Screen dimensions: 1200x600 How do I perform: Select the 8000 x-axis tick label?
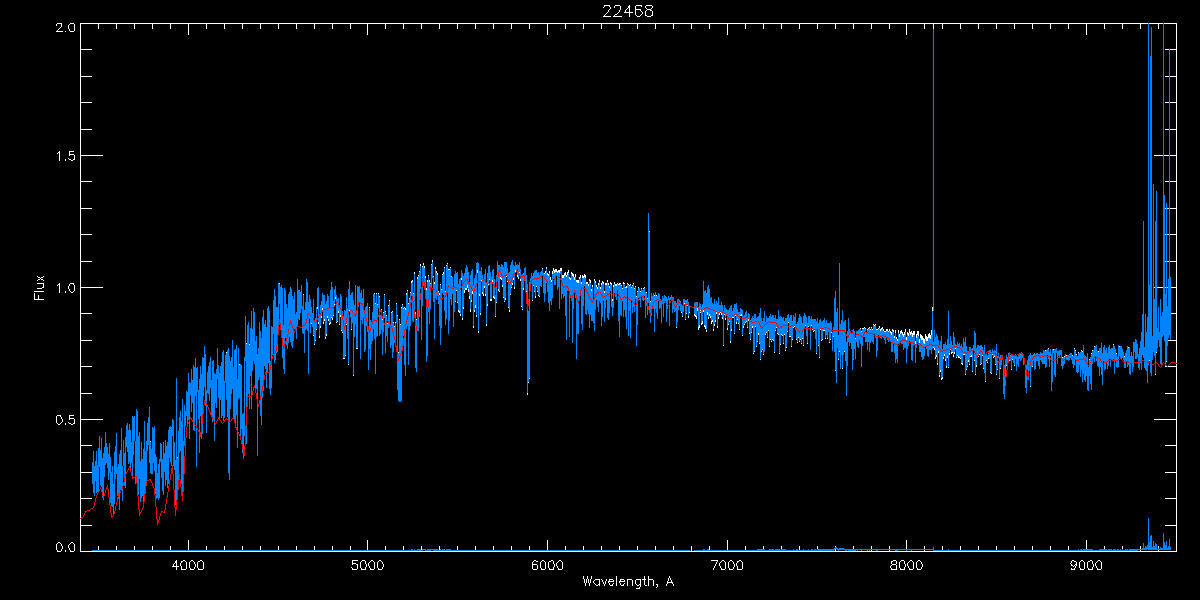[907, 564]
